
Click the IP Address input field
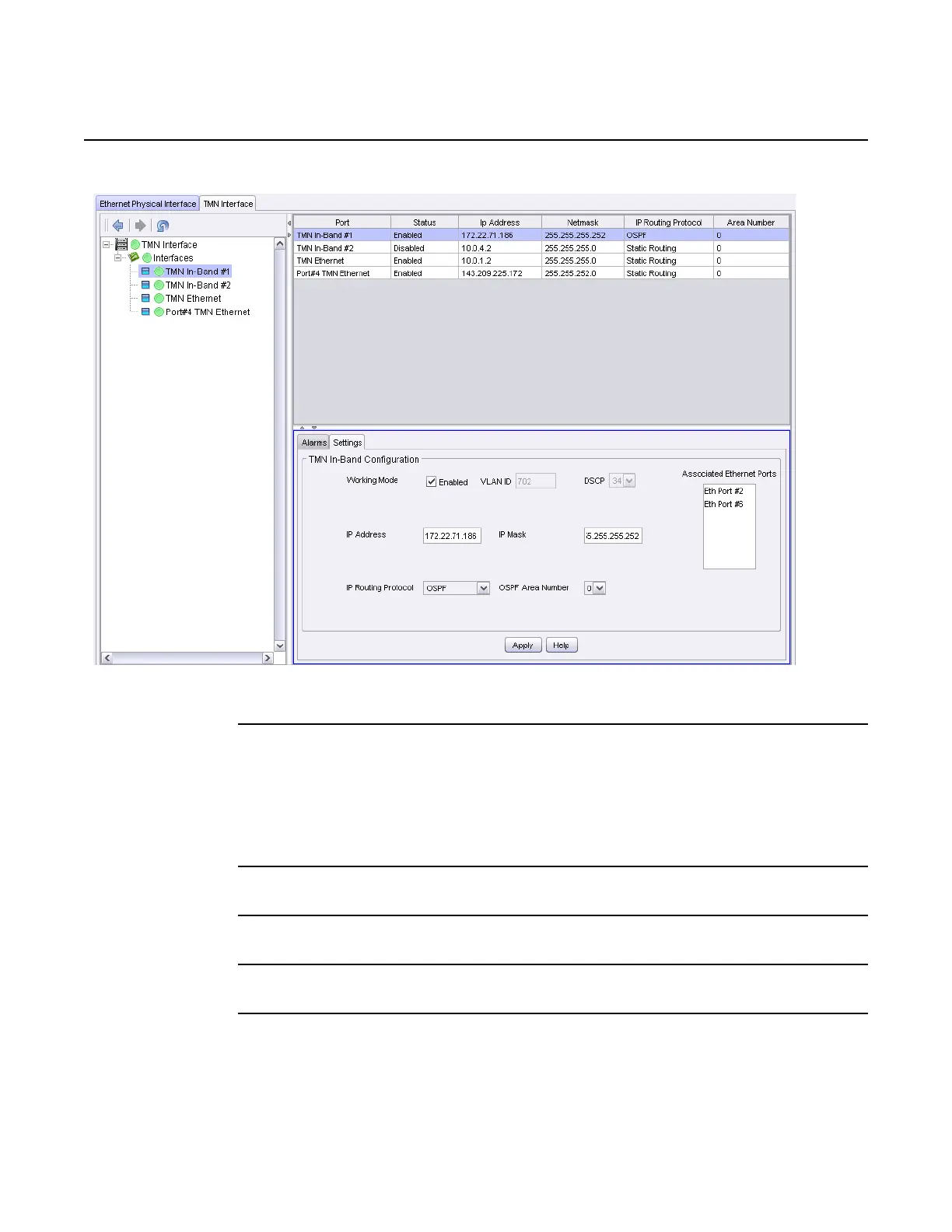coord(452,536)
